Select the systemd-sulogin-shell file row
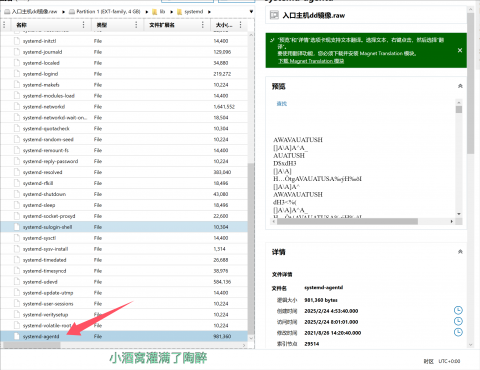480x370 pixels. (x=124, y=227)
